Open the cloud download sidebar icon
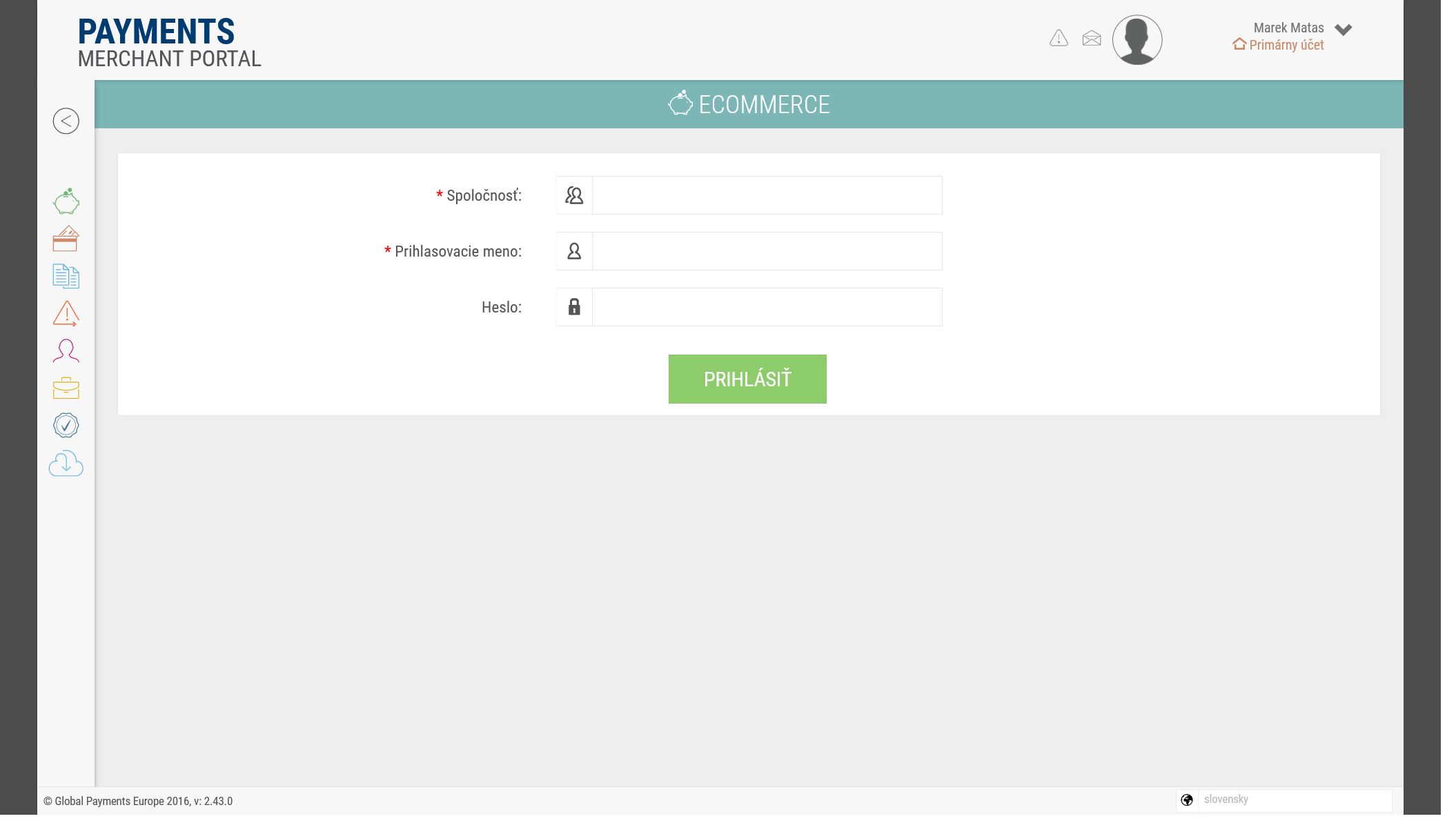 coord(66,464)
